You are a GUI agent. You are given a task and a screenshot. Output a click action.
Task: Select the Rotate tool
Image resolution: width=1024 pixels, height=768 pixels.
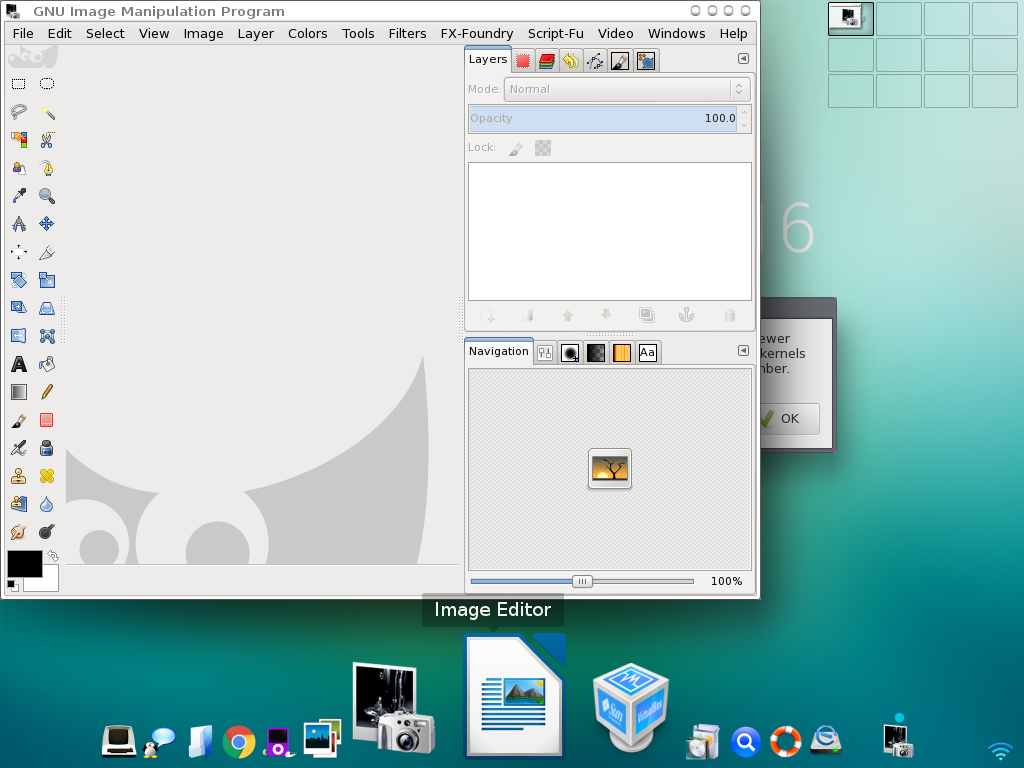[x=19, y=280]
